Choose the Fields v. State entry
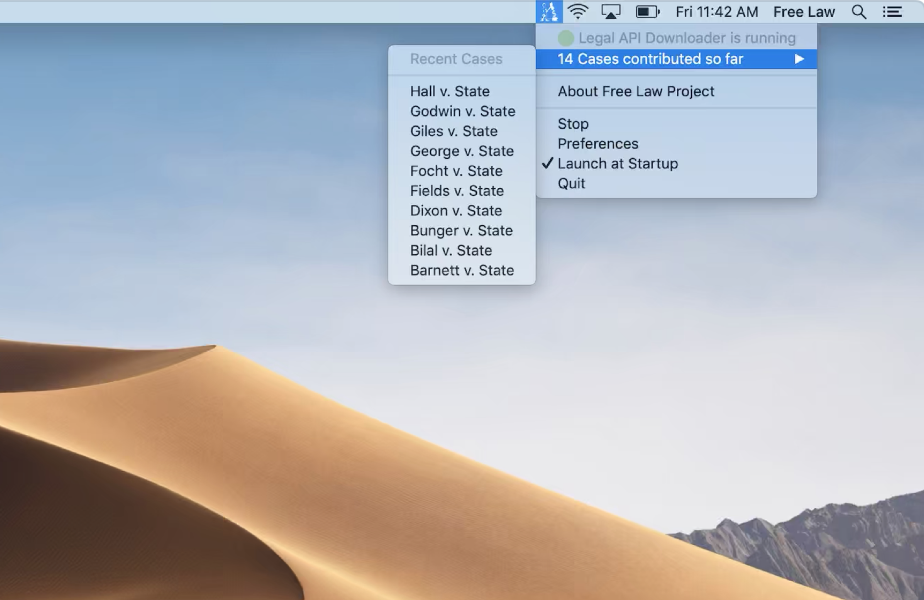The width and height of the screenshot is (924, 600). coord(462,191)
